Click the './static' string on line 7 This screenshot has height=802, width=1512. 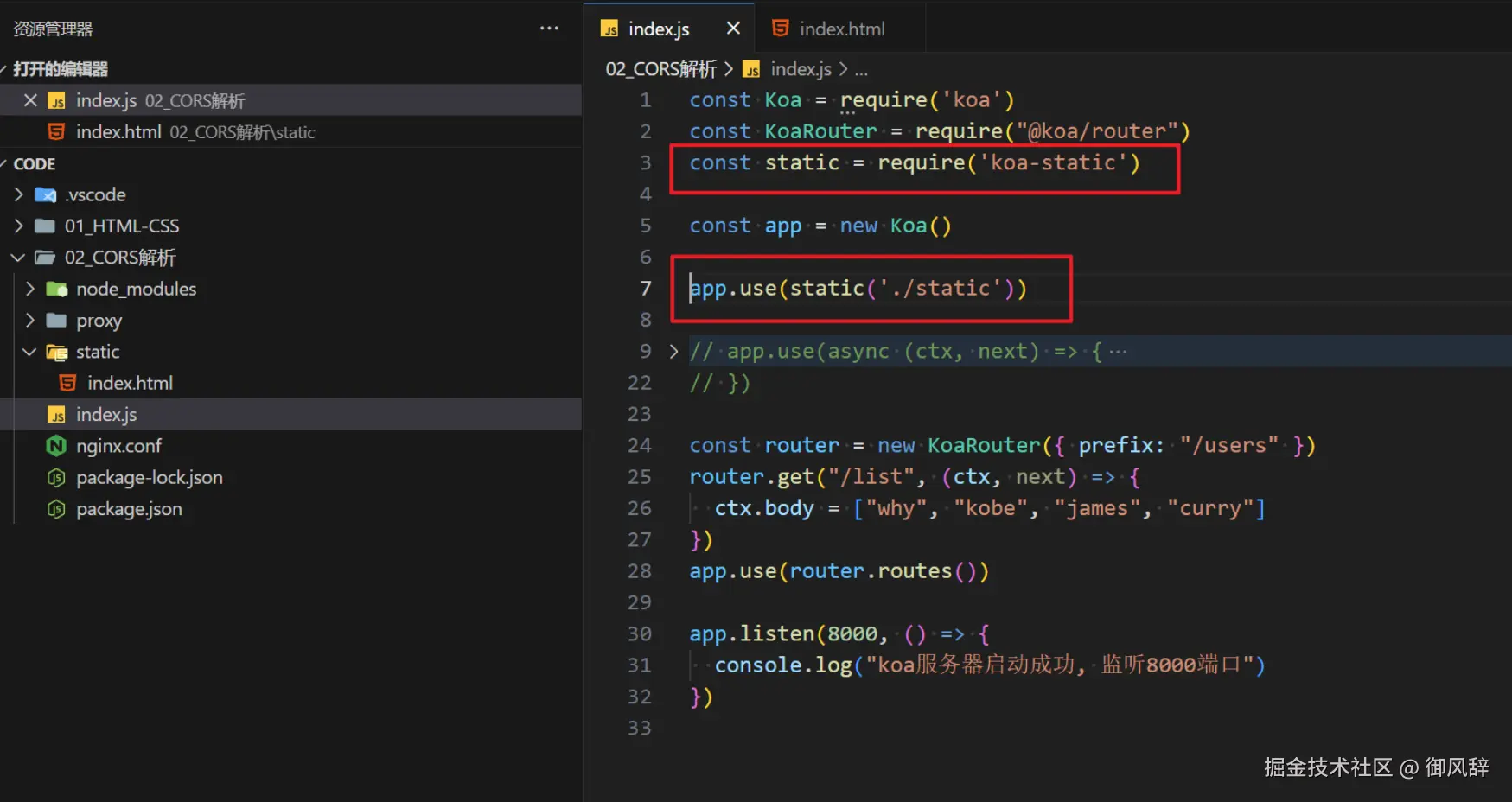[x=940, y=288]
